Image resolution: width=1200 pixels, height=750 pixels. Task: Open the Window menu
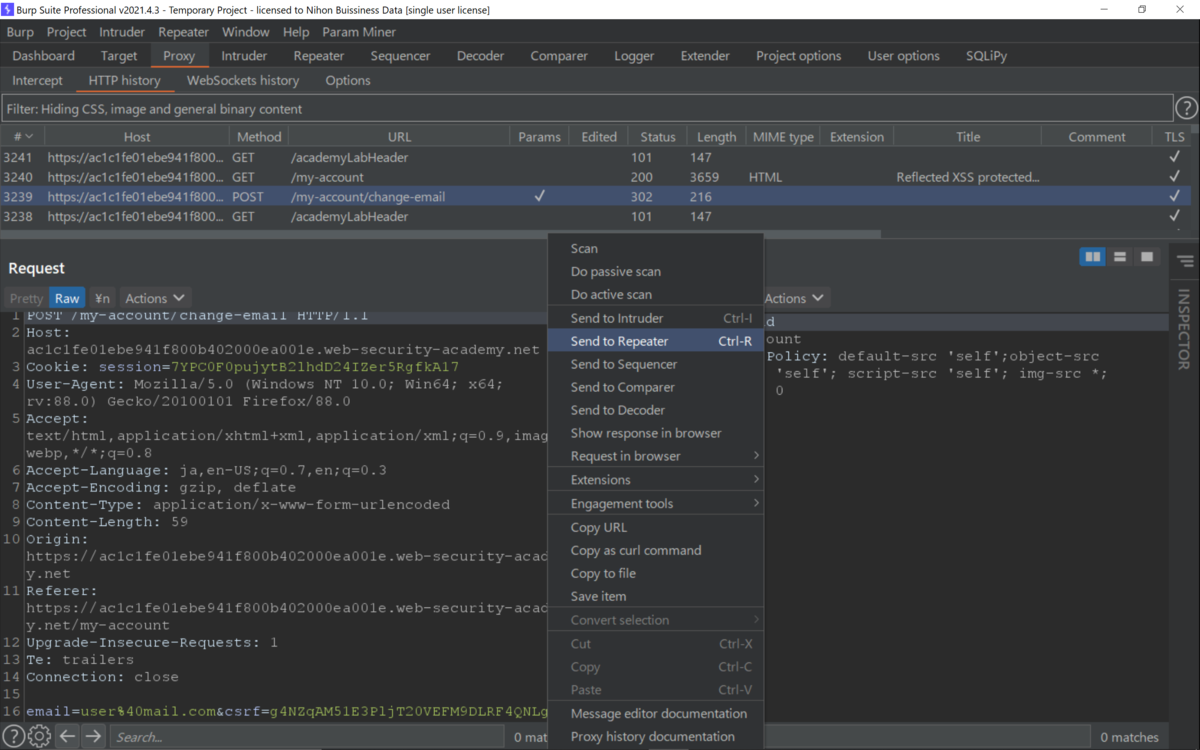click(246, 32)
